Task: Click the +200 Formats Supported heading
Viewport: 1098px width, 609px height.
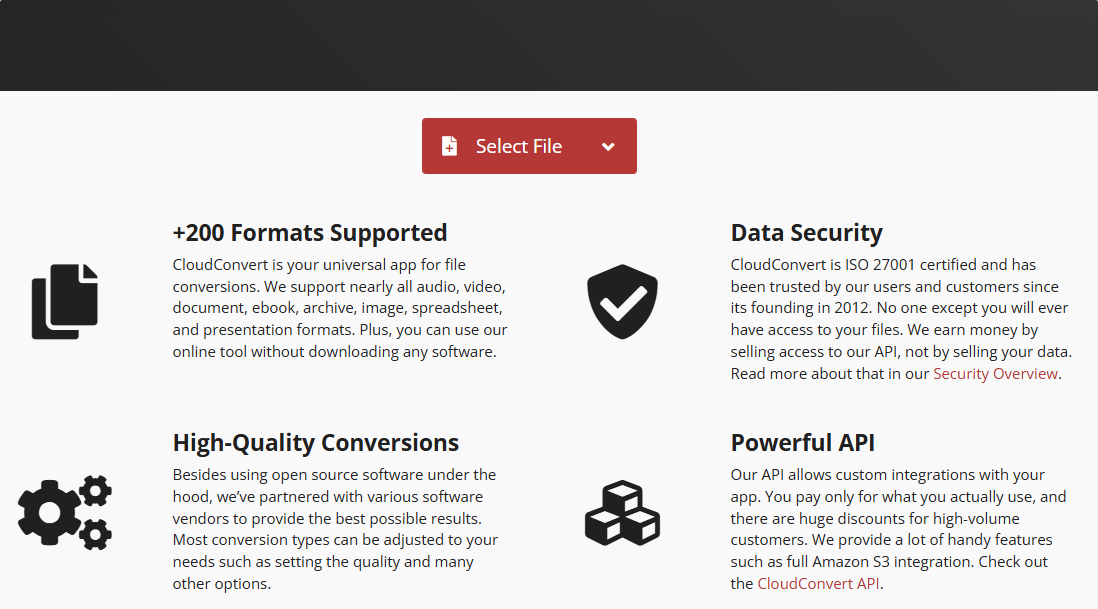Action: [310, 233]
